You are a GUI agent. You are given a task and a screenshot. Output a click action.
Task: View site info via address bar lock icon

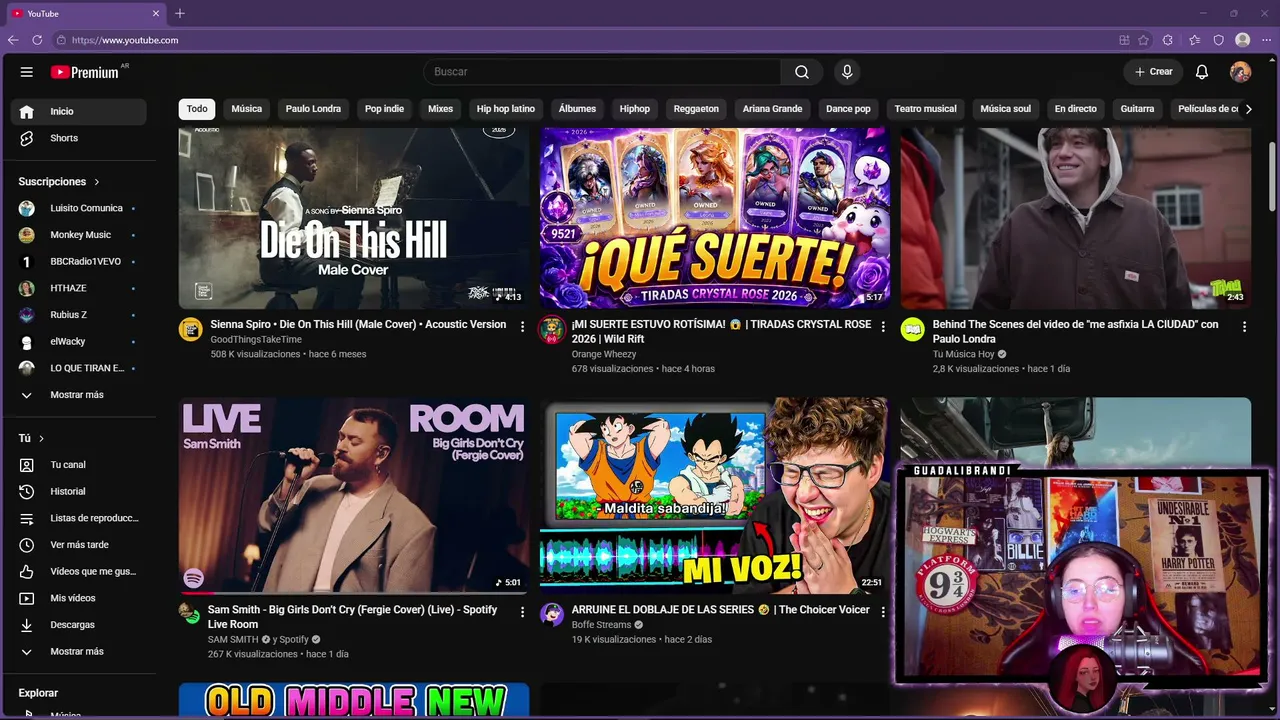pos(61,40)
